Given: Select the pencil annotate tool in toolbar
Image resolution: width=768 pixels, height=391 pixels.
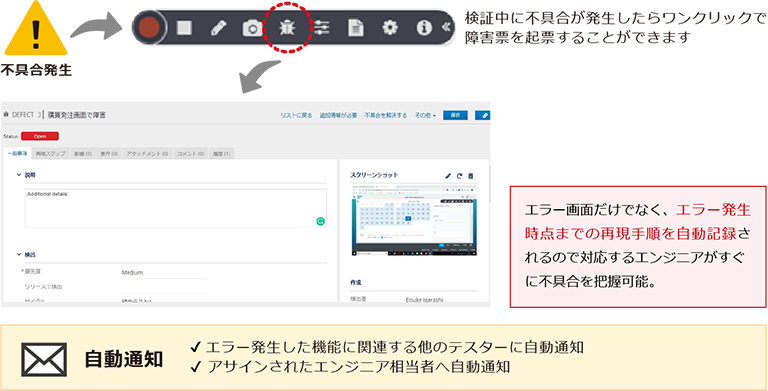Looking at the screenshot, I should point(216,28).
